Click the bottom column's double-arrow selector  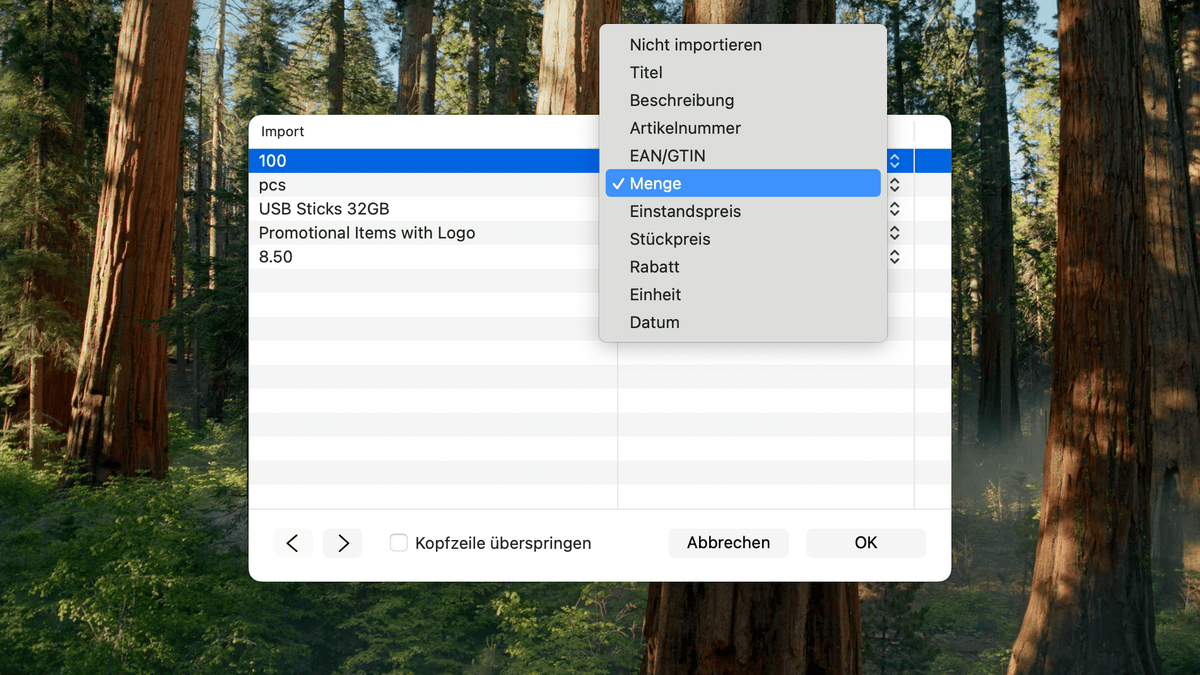tap(894, 256)
